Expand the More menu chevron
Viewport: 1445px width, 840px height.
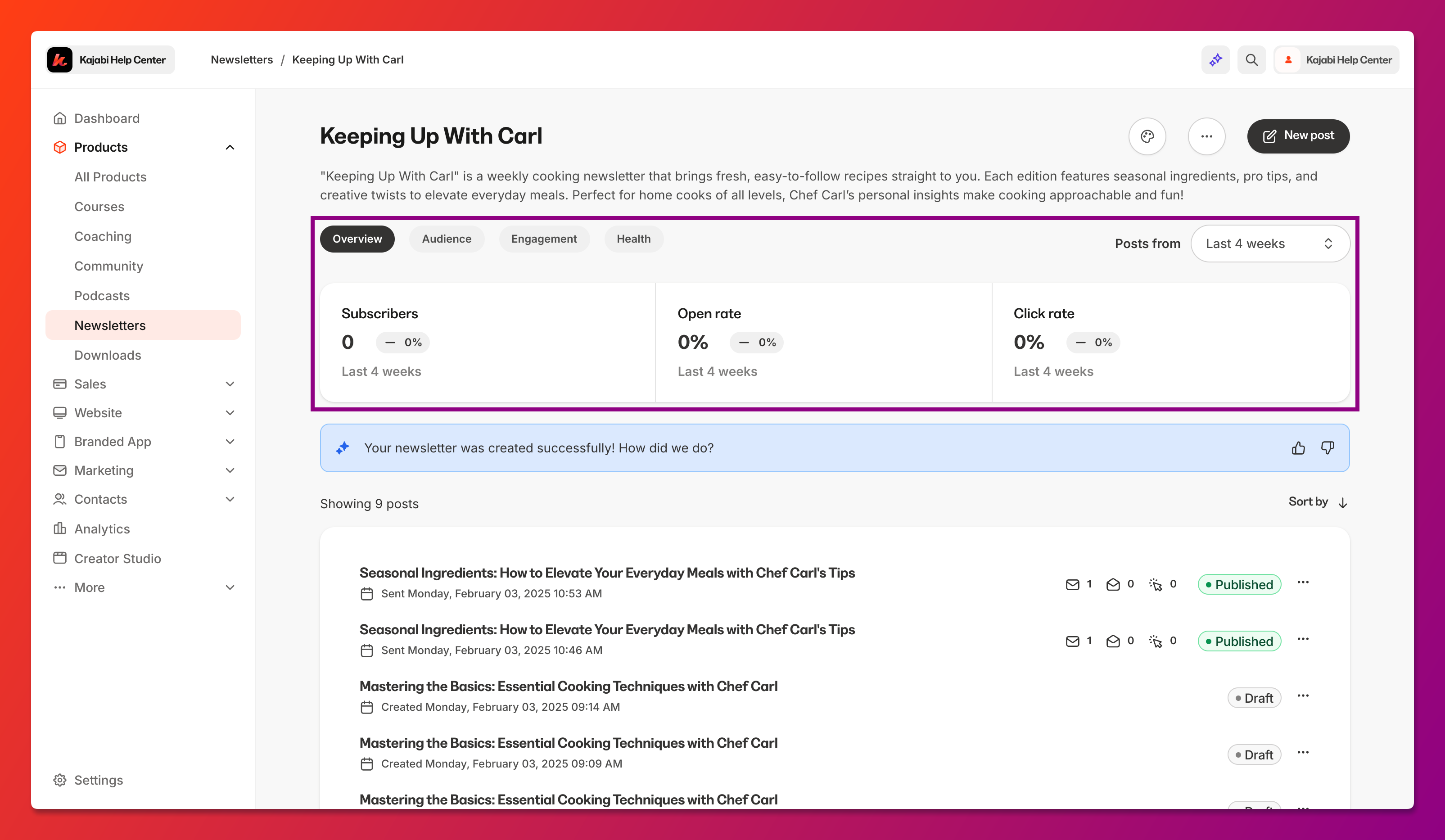230,588
